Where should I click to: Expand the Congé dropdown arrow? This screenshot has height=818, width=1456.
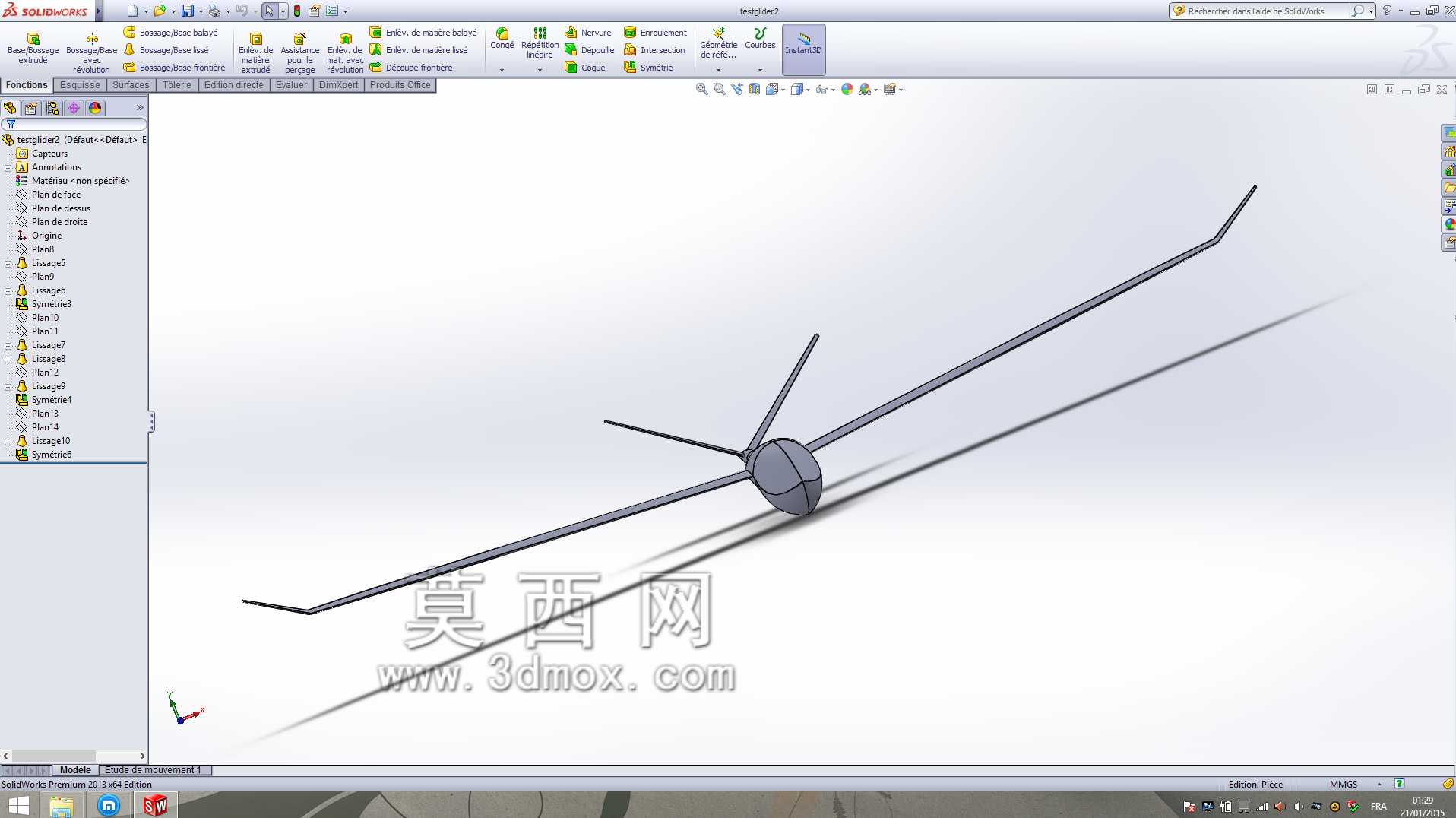[502, 70]
